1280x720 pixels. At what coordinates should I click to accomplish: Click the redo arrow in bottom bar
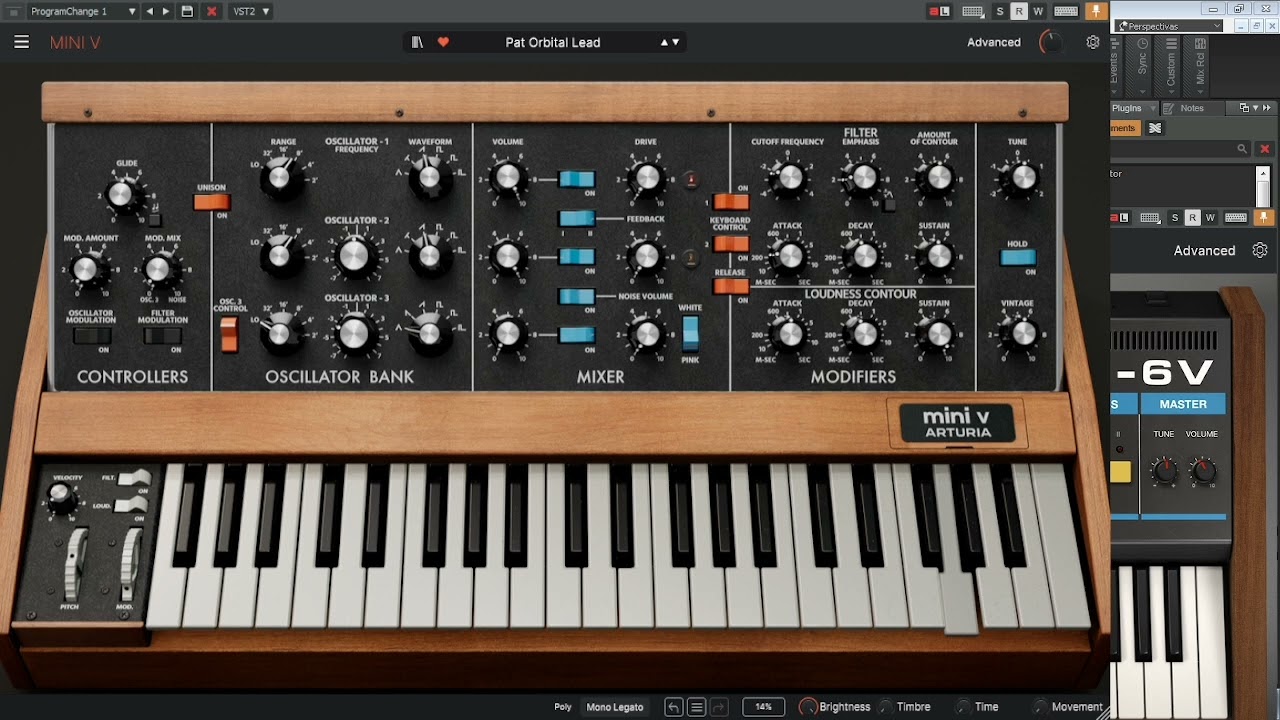(x=719, y=707)
